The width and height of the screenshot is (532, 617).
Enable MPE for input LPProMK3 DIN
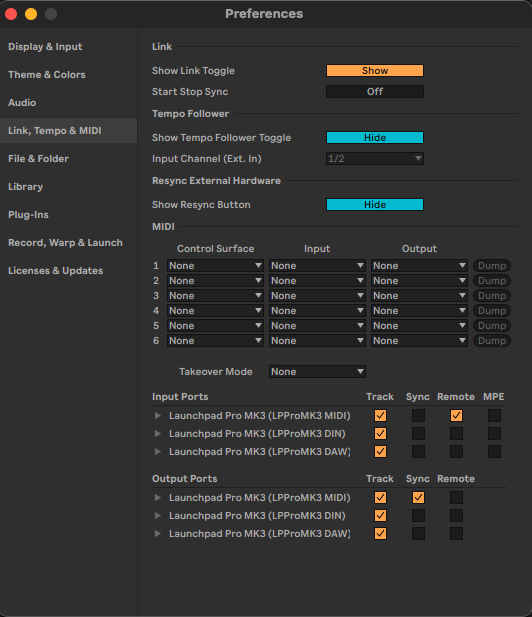[494, 434]
